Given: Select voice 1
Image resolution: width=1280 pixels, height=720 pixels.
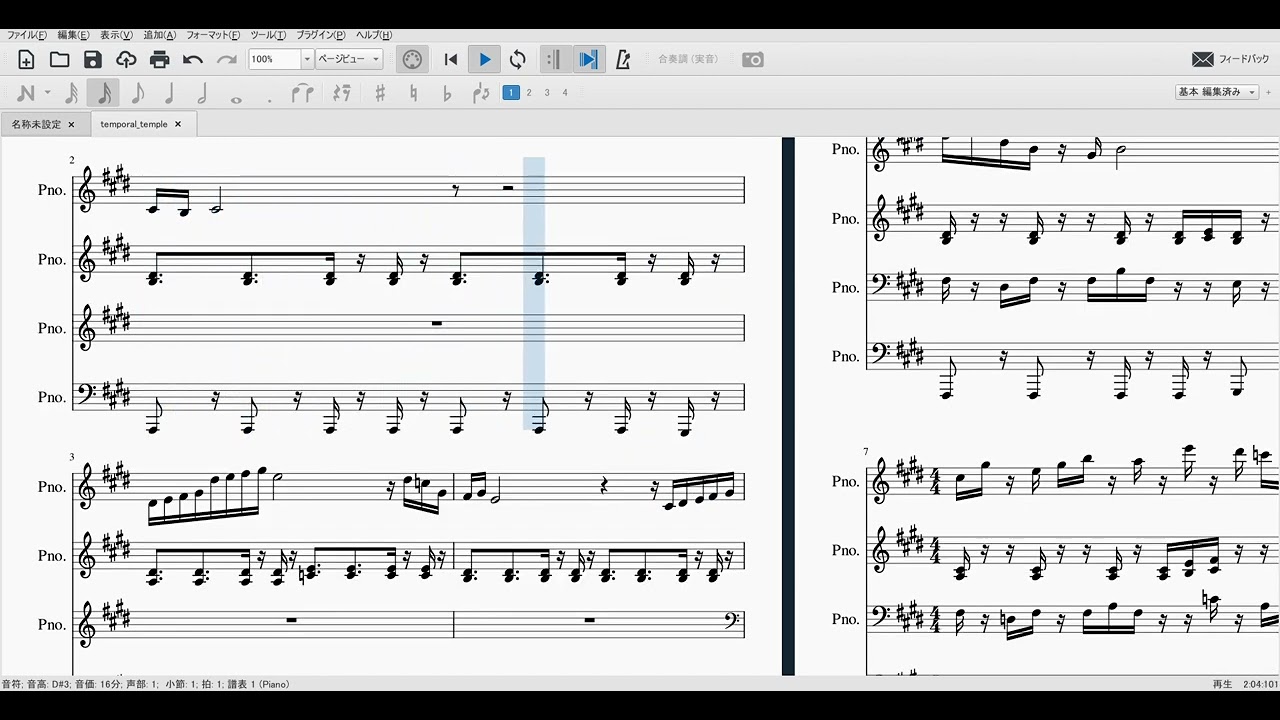Looking at the screenshot, I should pyautogui.click(x=511, y=93).
